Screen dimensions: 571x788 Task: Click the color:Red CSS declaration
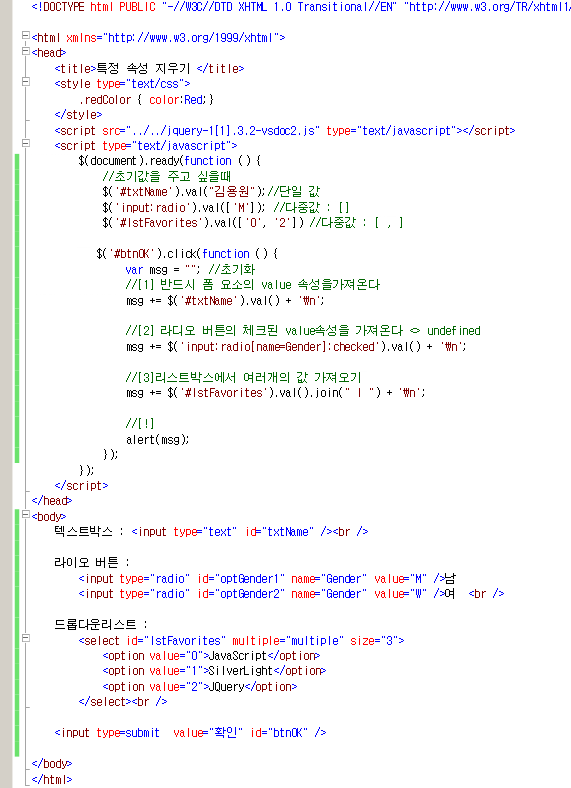pyautogui.click(x=176, y=100)
